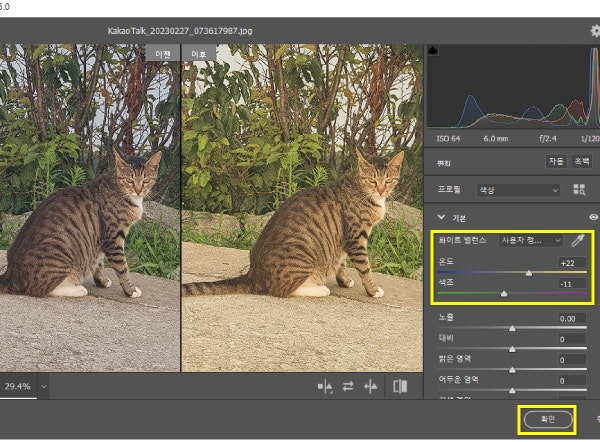Collapse the Basic (기본) panel
This screenshot has width=600, height=442.
tap(441, 217)
